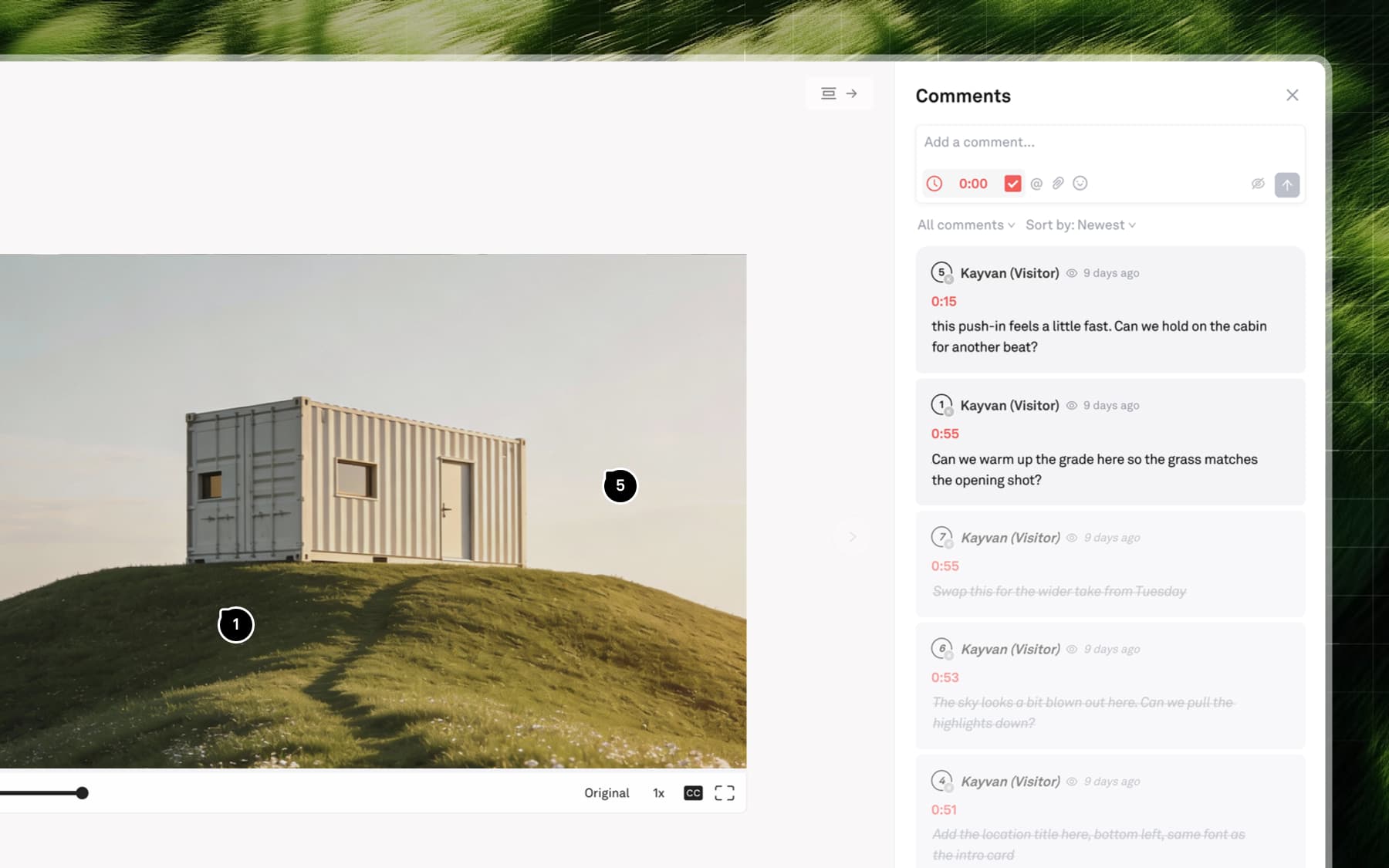The width and height of the screenshot is (1389, 868).
Task: Select the resolved comment about the wider take
Action: coord(1110,564)
